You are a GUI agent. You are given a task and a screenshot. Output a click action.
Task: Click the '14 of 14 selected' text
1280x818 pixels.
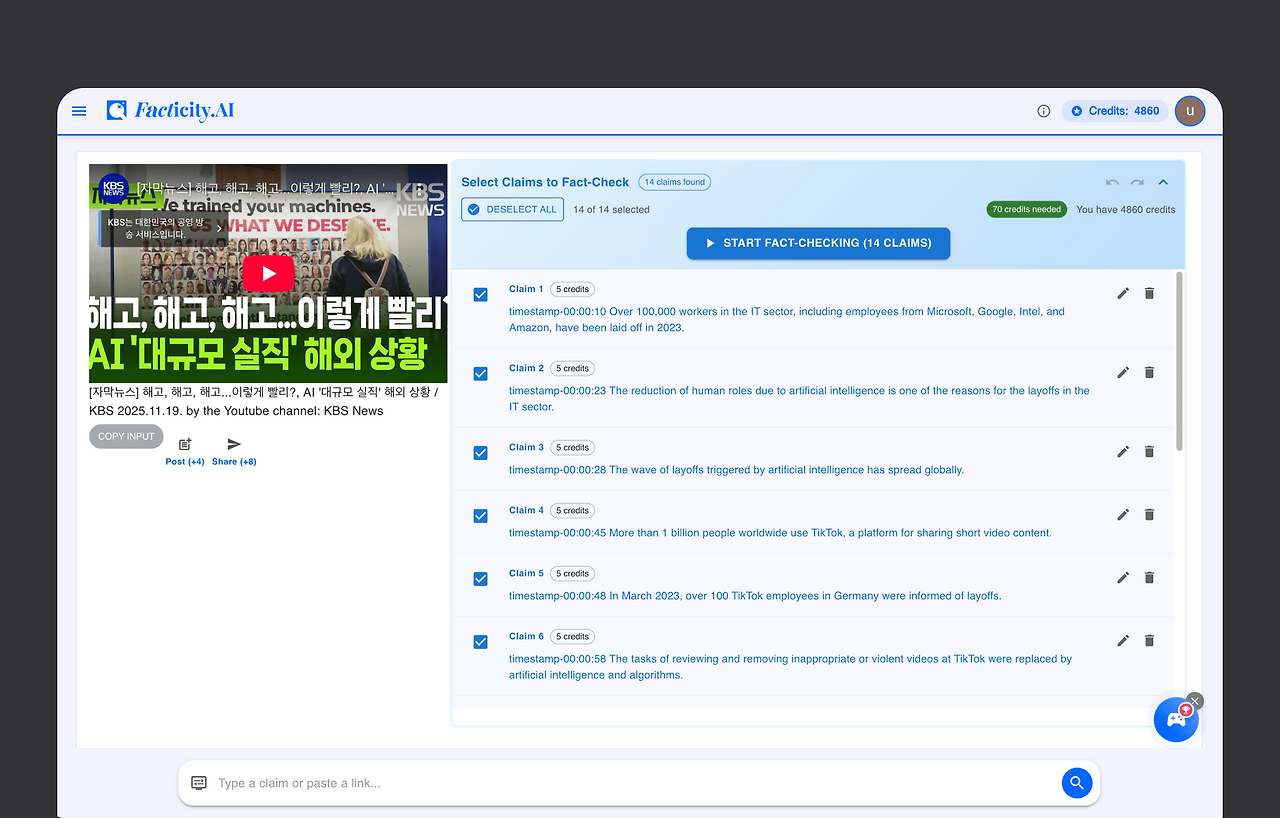612,210
